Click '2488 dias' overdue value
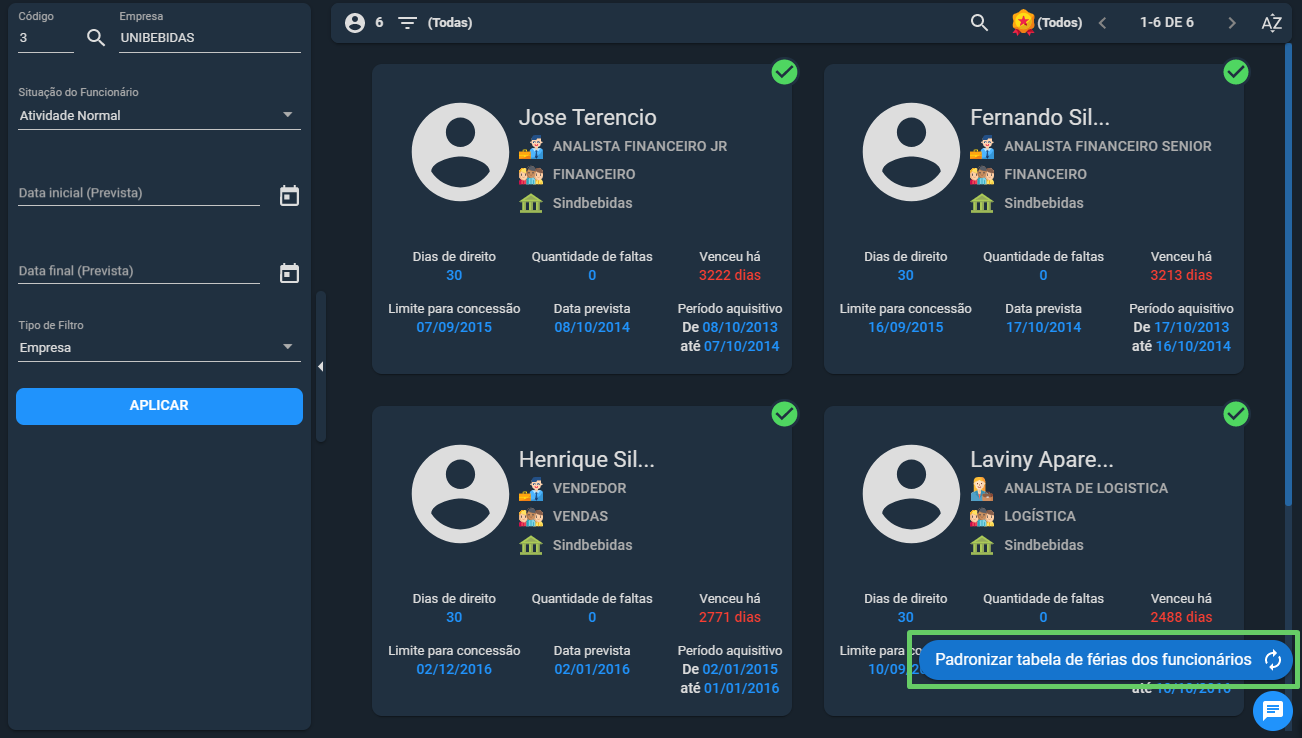The height and width of the screenshot is (738, 1302). pyautogui.click(x=1181, y=617)
